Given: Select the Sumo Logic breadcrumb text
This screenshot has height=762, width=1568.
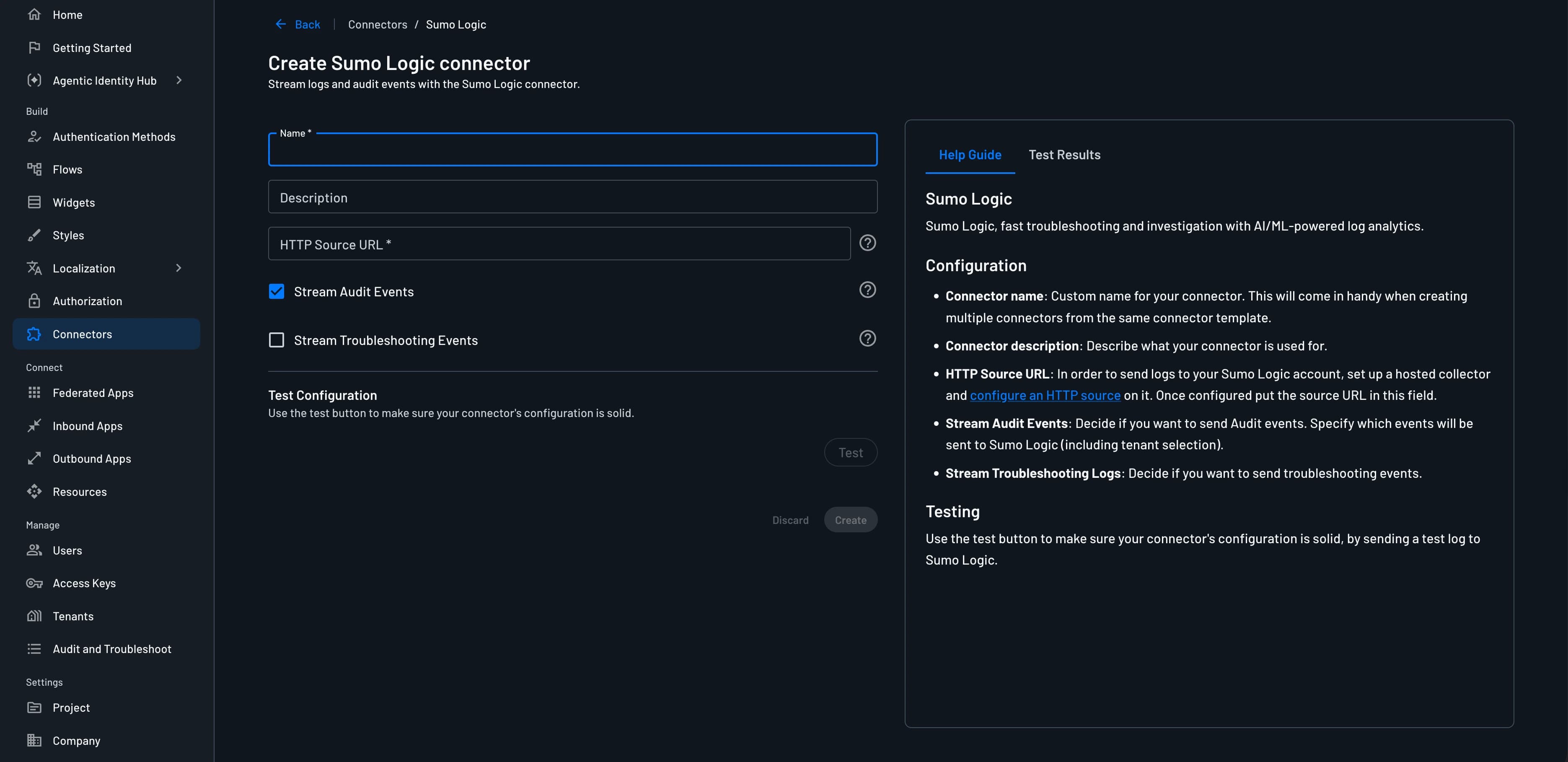Looking at the screenshot, I should [x=455, y=24].
